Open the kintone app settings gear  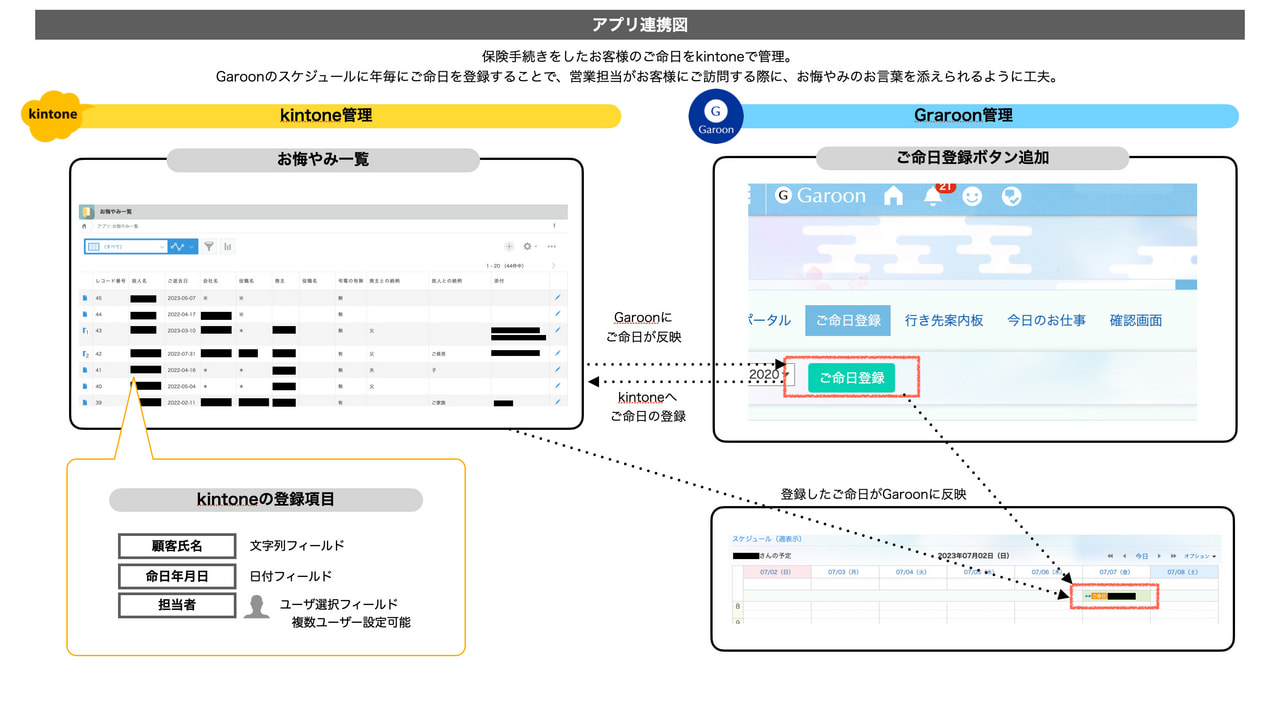tap(528, 246)
